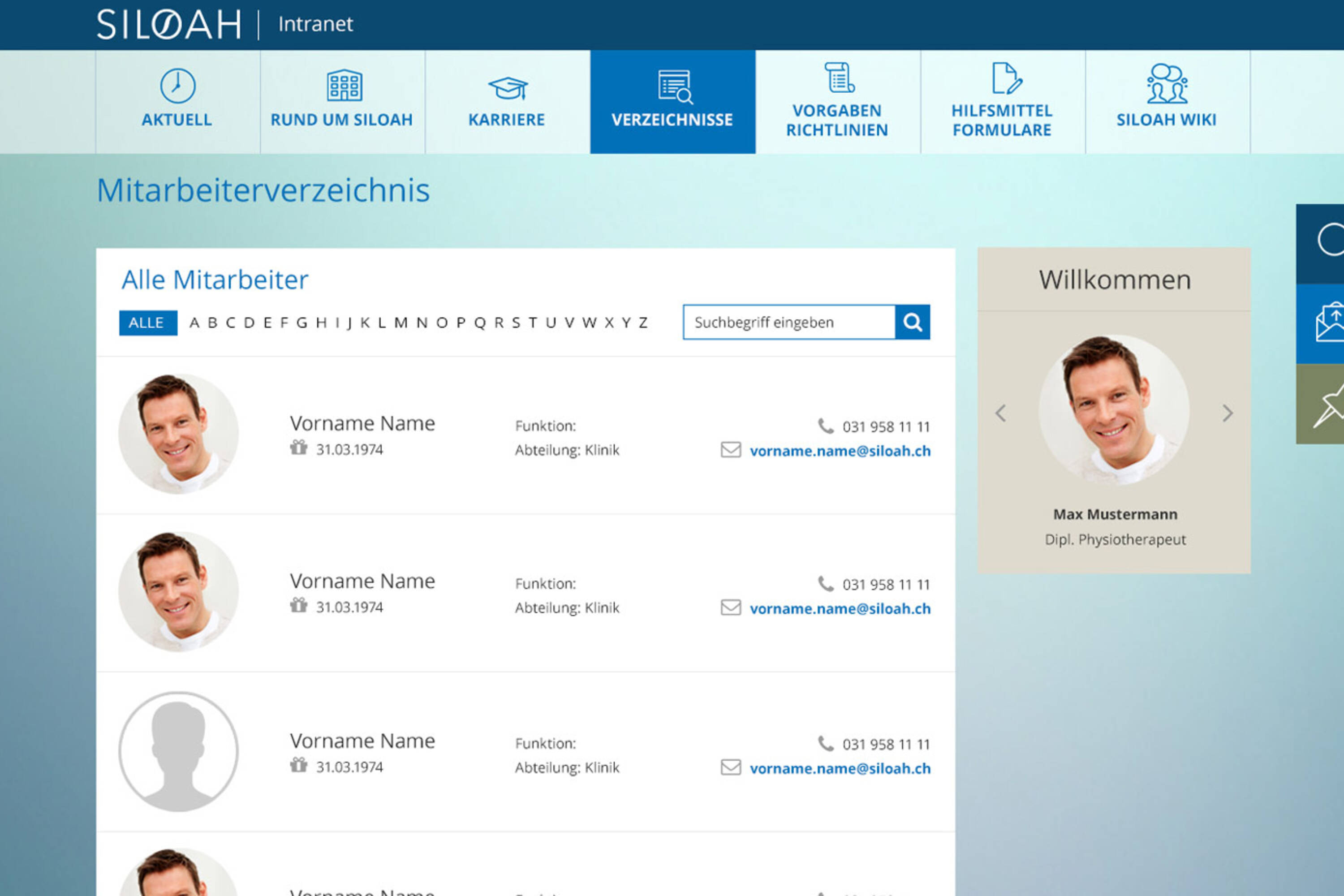Click the first employee's phone icon
The height and width of the screenshot is (896, 1344).
(826, 426)
